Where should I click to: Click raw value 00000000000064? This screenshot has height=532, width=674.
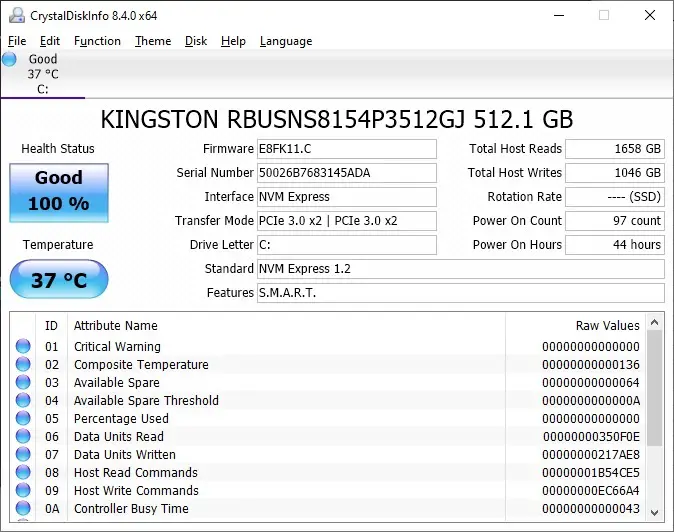(x=591, y=383)
